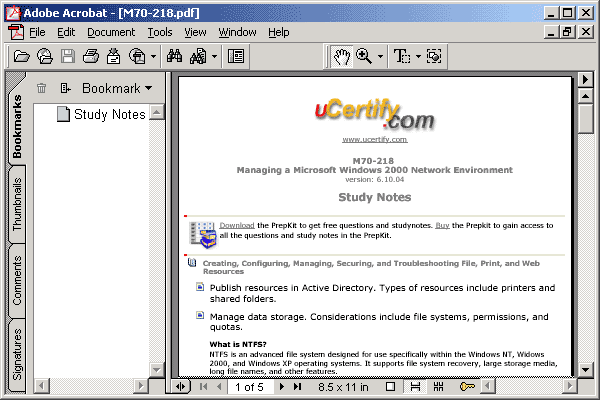The width and height of the screenshot is (600, 400).
Task: Click the Search document icon
Action: tap(198, 56)
